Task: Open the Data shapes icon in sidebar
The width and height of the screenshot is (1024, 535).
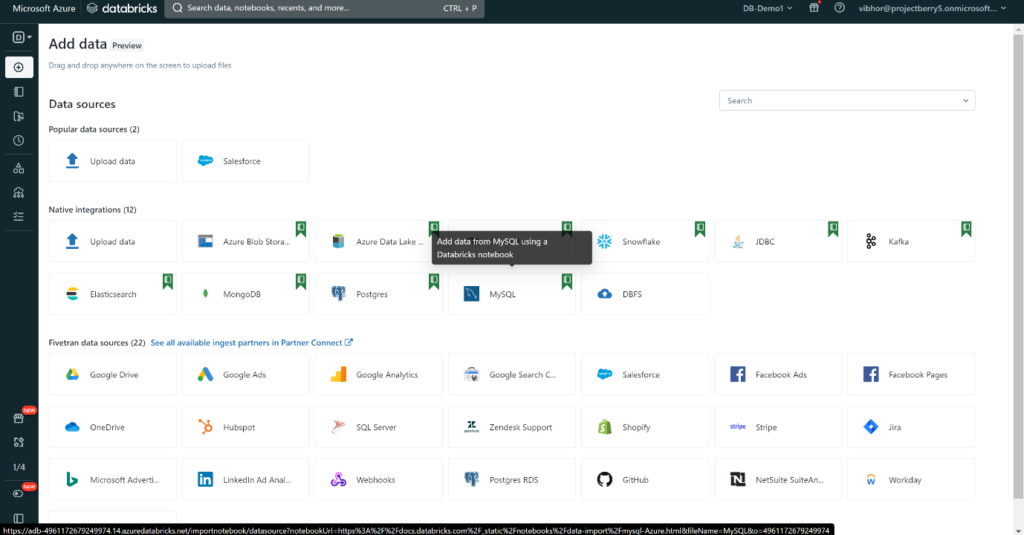Action: pyautogui.click(x=19, y=168)
